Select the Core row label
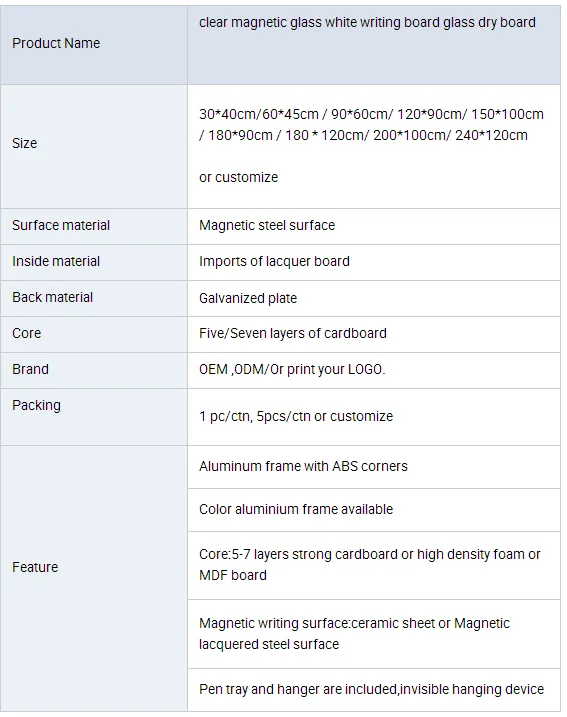This screenshot has height=717, width=567. pyautogui.click(x=27, y=333)
